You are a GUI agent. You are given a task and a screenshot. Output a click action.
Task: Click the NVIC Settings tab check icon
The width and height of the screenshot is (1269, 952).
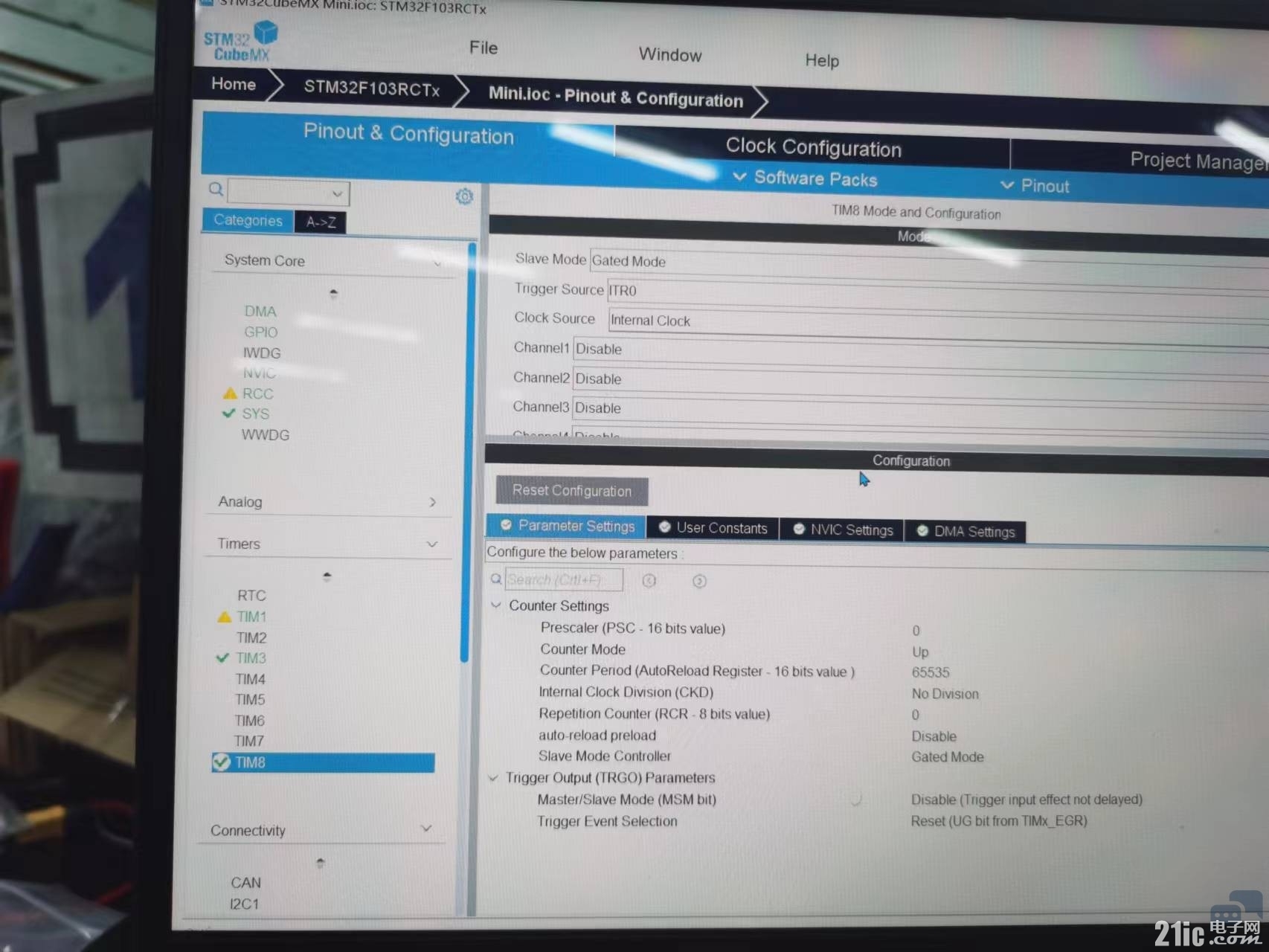click(799, 529)
